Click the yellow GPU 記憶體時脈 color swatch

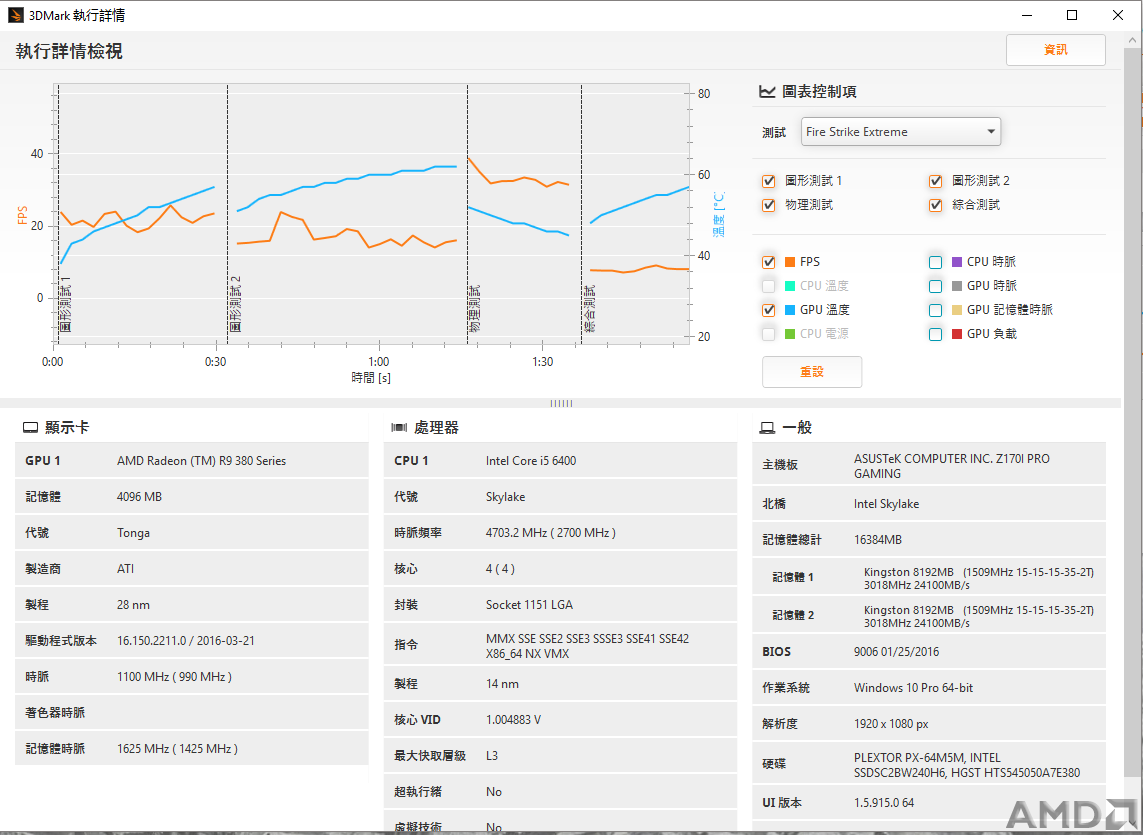tap(957, 310)
